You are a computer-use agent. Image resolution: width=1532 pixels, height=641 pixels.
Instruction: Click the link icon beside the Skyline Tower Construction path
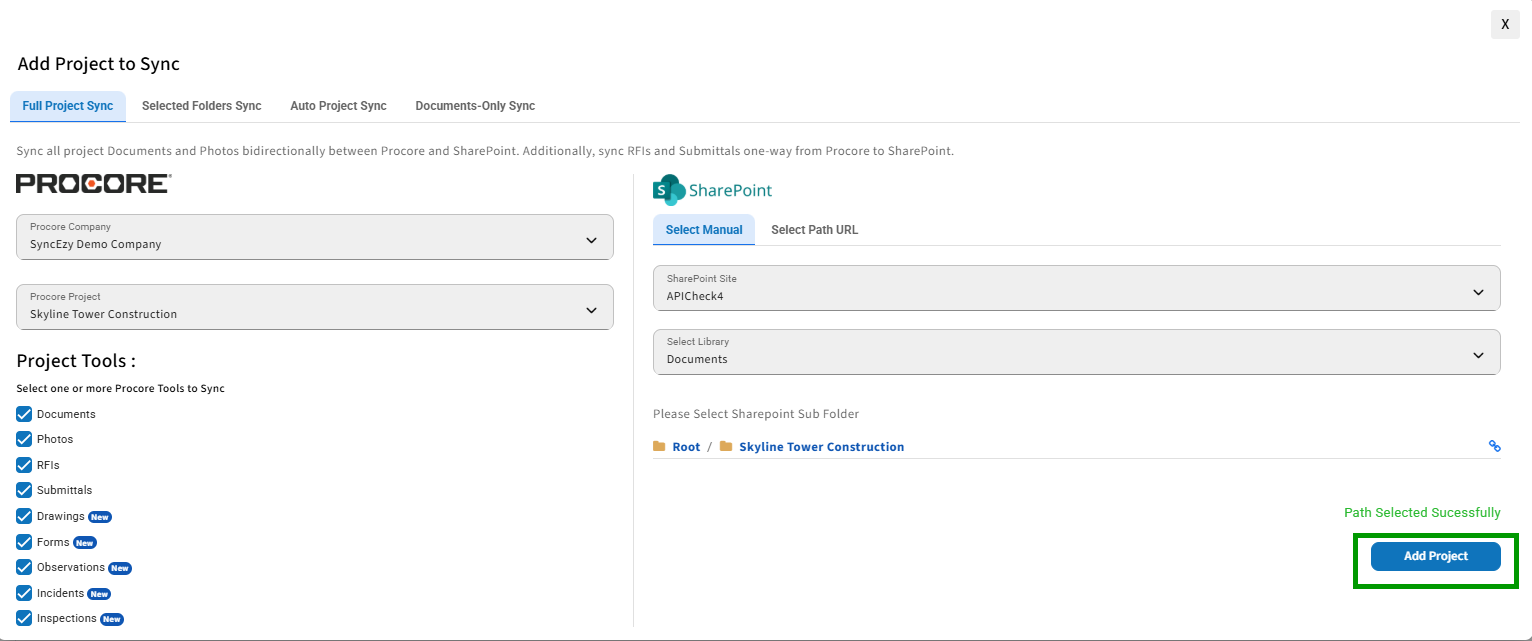[x=1495, y=446]
